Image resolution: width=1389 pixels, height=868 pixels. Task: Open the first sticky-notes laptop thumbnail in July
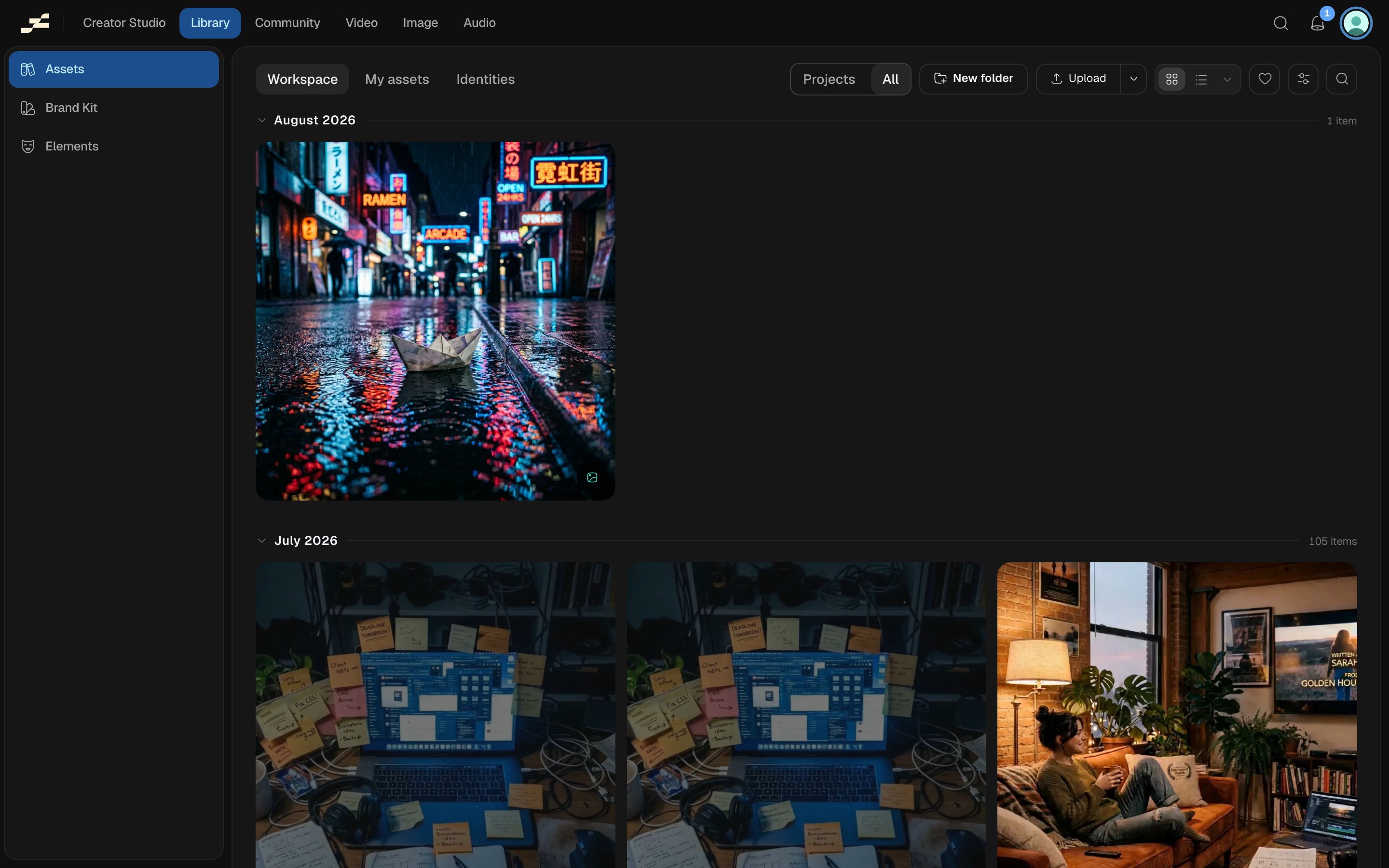(435, 715)
